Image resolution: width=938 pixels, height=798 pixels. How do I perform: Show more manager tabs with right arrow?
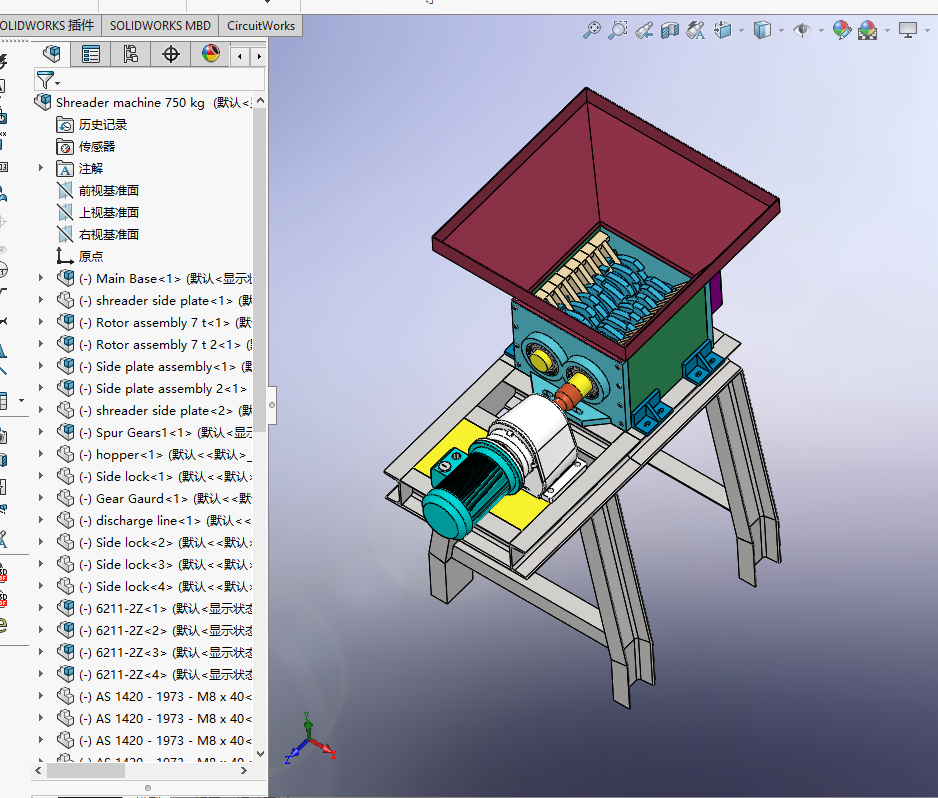259,56
